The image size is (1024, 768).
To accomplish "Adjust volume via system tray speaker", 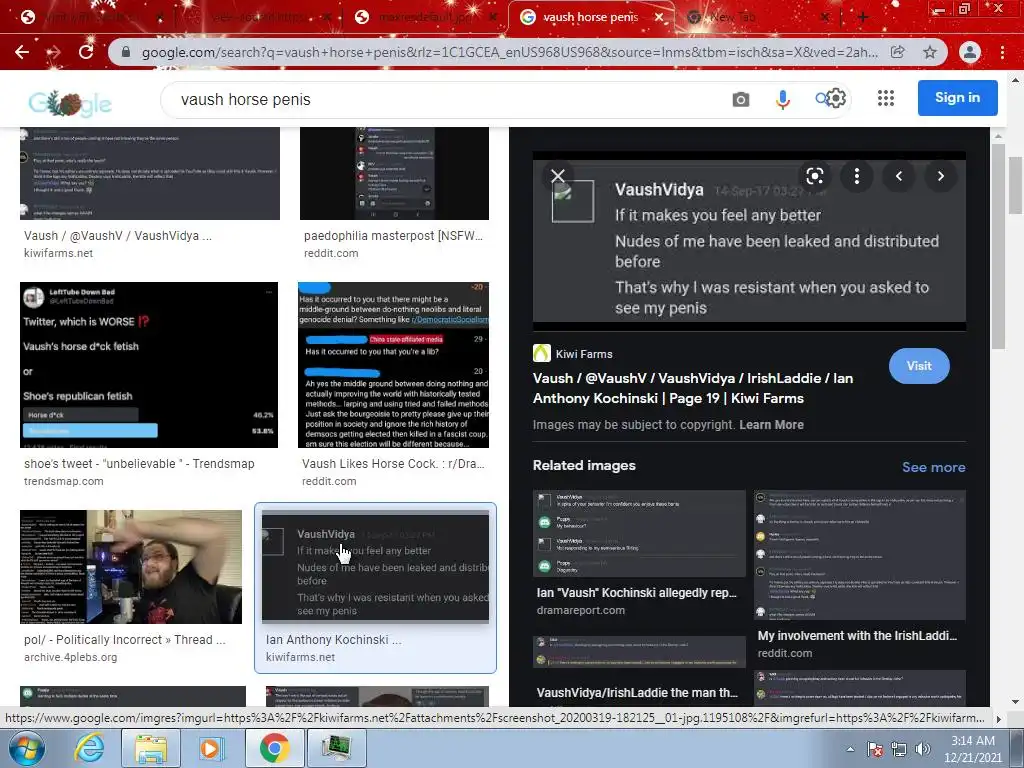I will click(923, 749).
